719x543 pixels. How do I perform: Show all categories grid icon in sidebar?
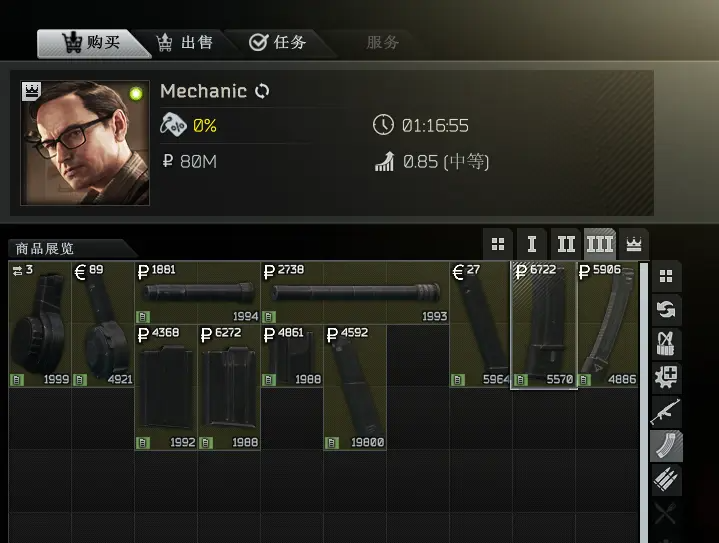click(x=666, y=276)
